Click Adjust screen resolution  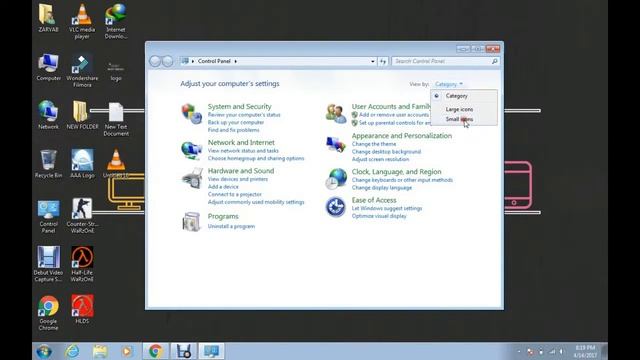(380, 160)
